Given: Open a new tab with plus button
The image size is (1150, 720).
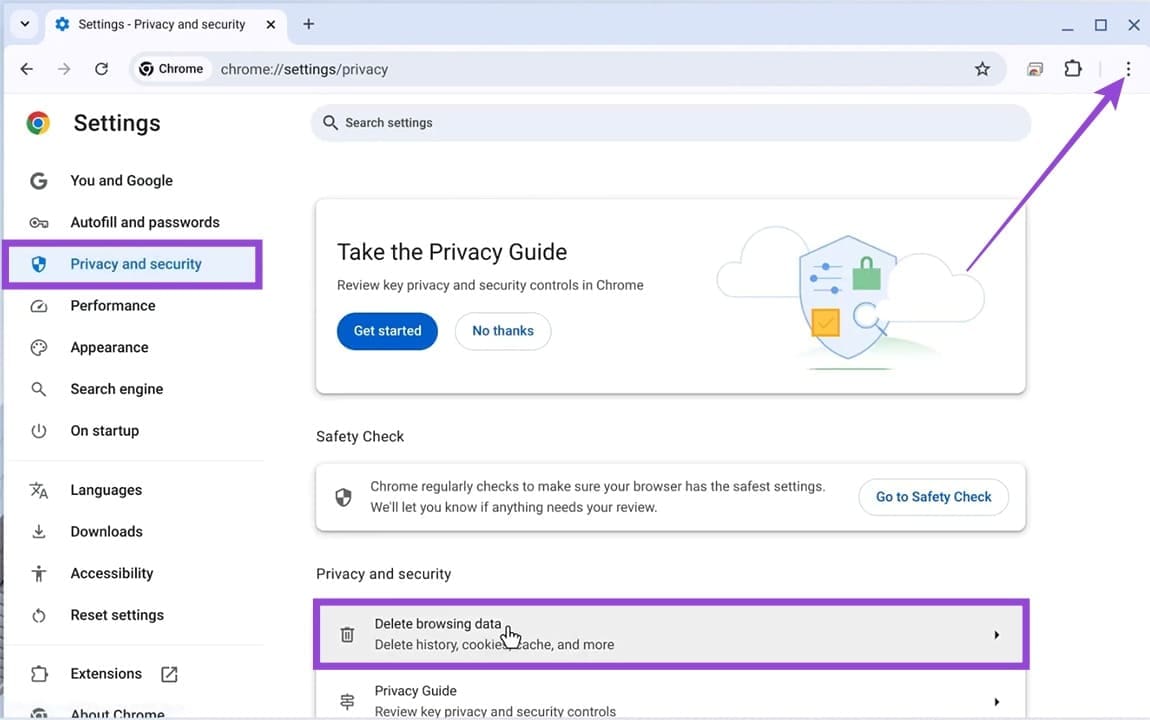Looking at the screenshot, I should coord(308,24).
